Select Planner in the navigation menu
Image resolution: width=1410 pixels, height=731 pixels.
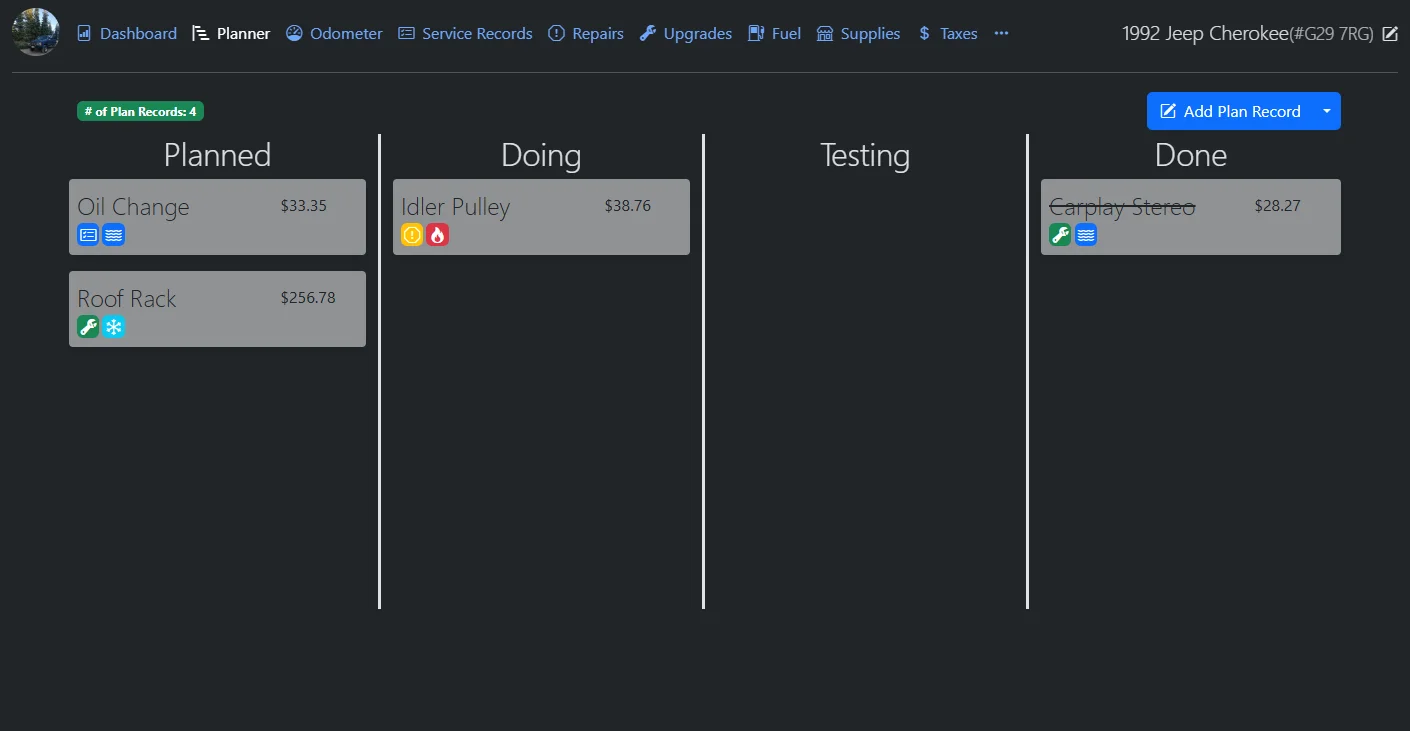coord(231,33)
